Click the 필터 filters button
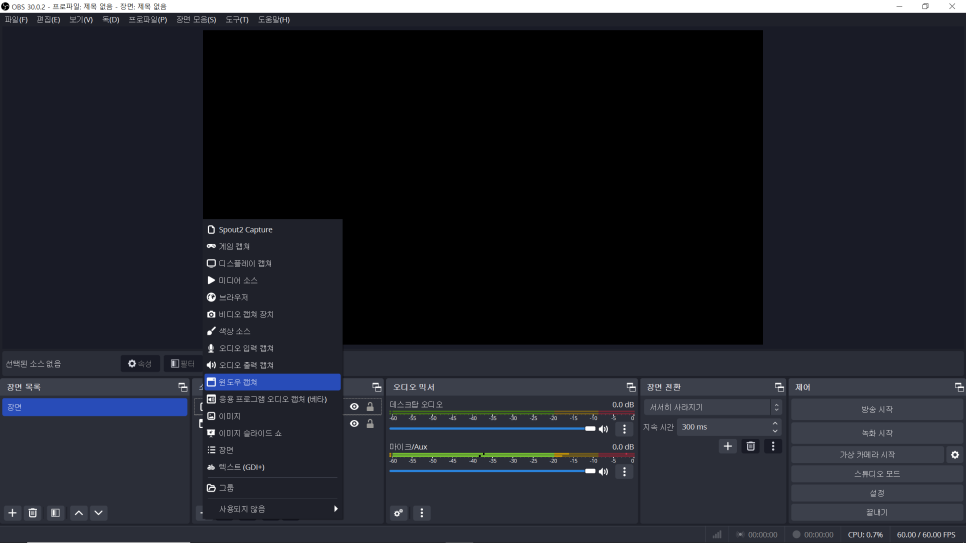The width and height of the screenshot is (966, 543). click(x=182, y=364)
